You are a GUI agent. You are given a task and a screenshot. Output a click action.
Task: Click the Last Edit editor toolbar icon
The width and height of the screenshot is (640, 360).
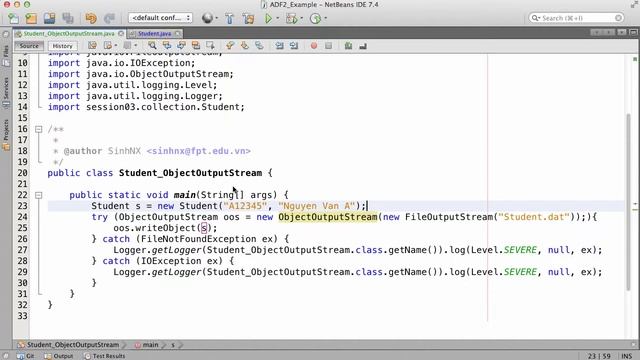click(x=92, y=46)
